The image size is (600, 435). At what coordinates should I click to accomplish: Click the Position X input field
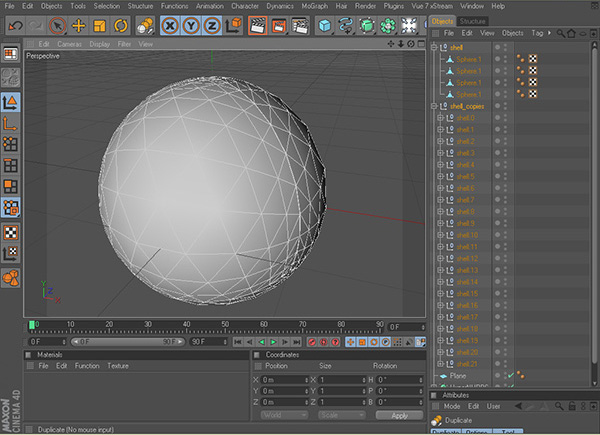[x=285, y=380]
